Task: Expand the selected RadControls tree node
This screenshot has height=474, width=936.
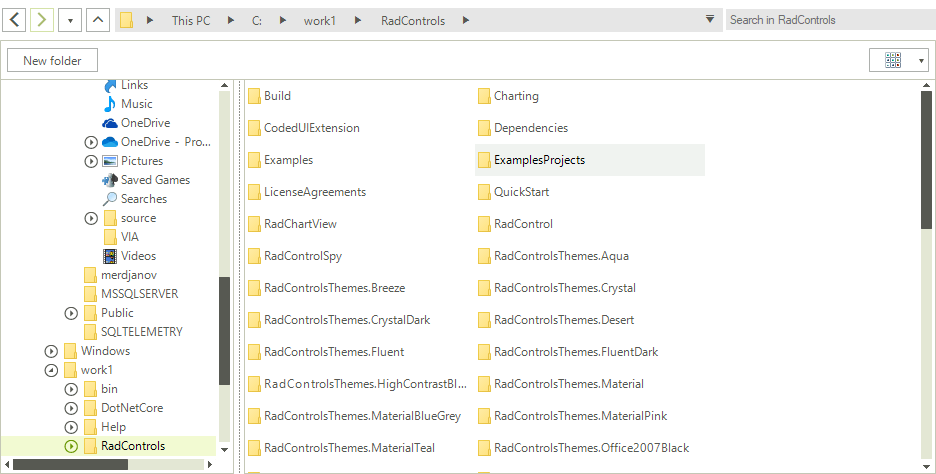Action: [71, 446]
